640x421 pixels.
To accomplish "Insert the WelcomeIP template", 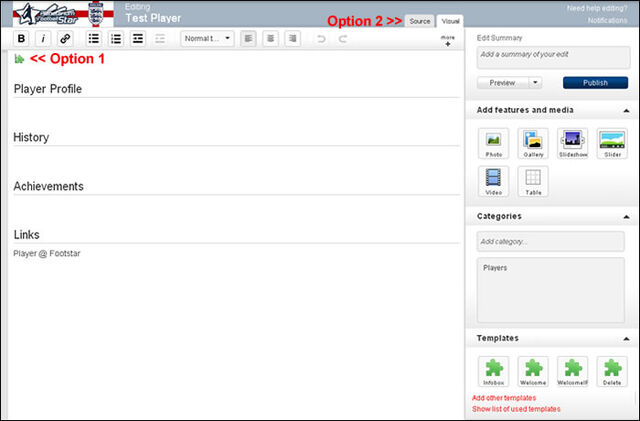I will pyautogui.click(x=573, y=372).
